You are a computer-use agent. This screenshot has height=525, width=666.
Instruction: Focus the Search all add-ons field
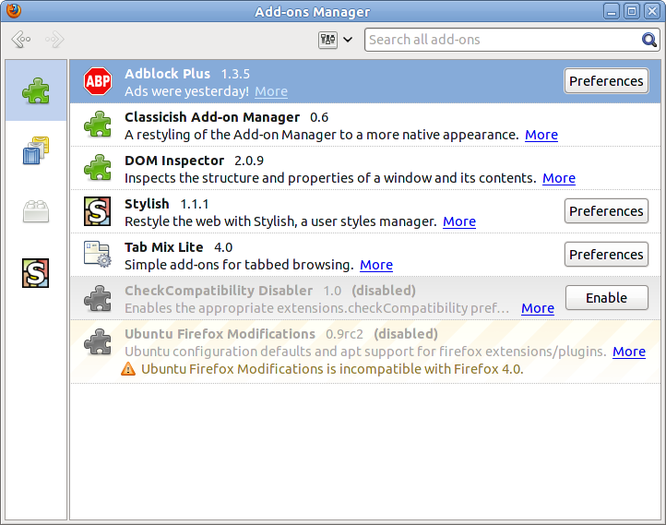click(x=512, y=40)
